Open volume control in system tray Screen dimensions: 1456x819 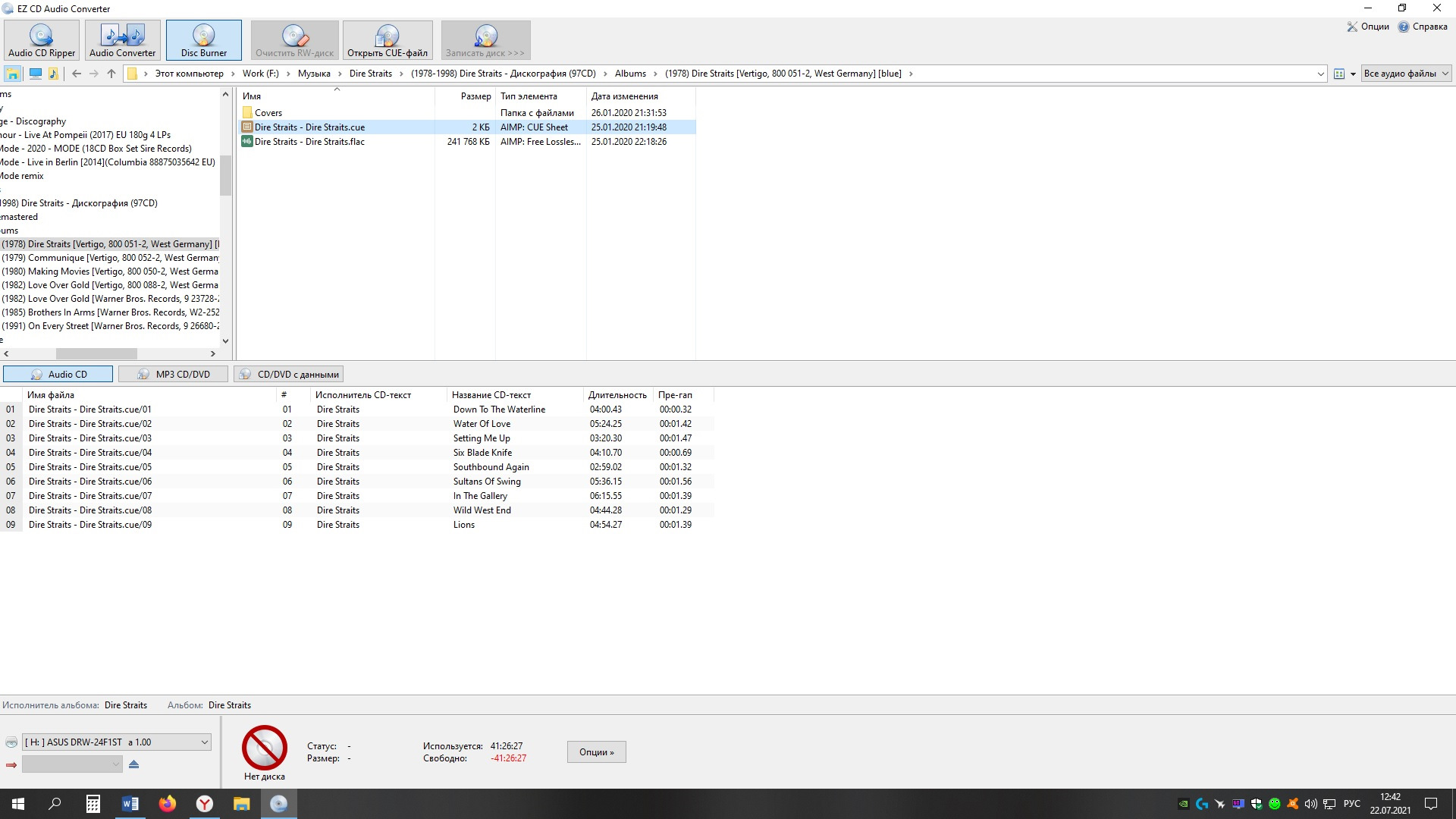(1310, 804)
